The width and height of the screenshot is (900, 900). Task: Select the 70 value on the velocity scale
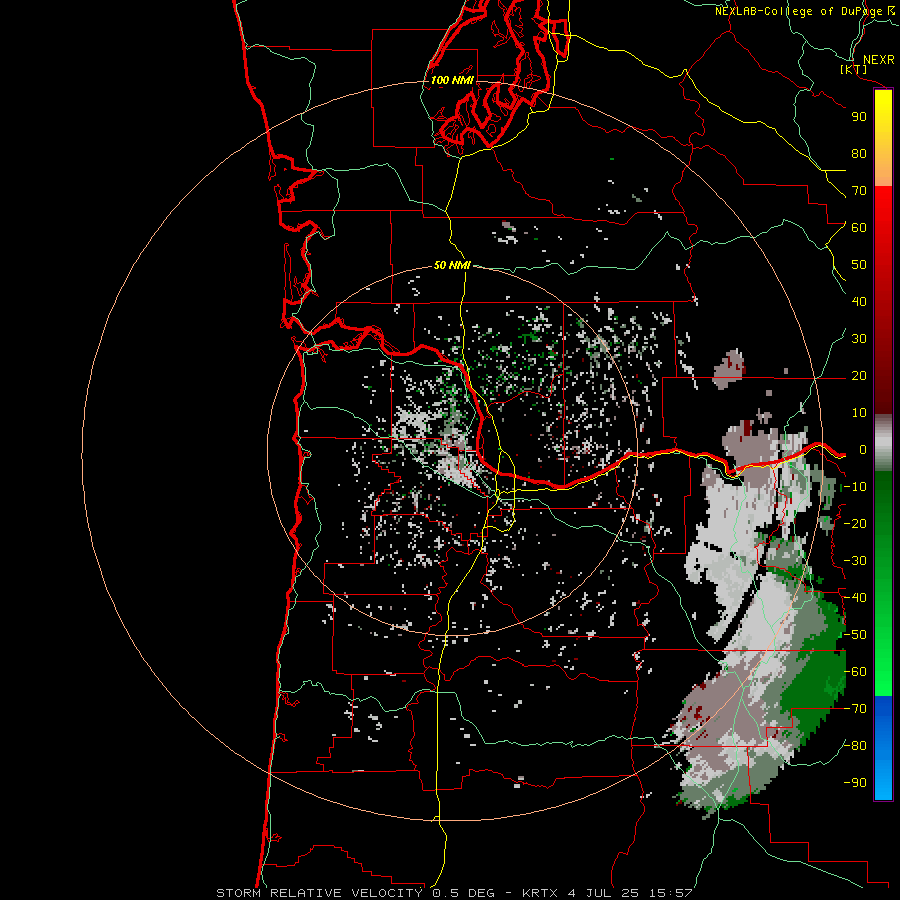point(859,191)
